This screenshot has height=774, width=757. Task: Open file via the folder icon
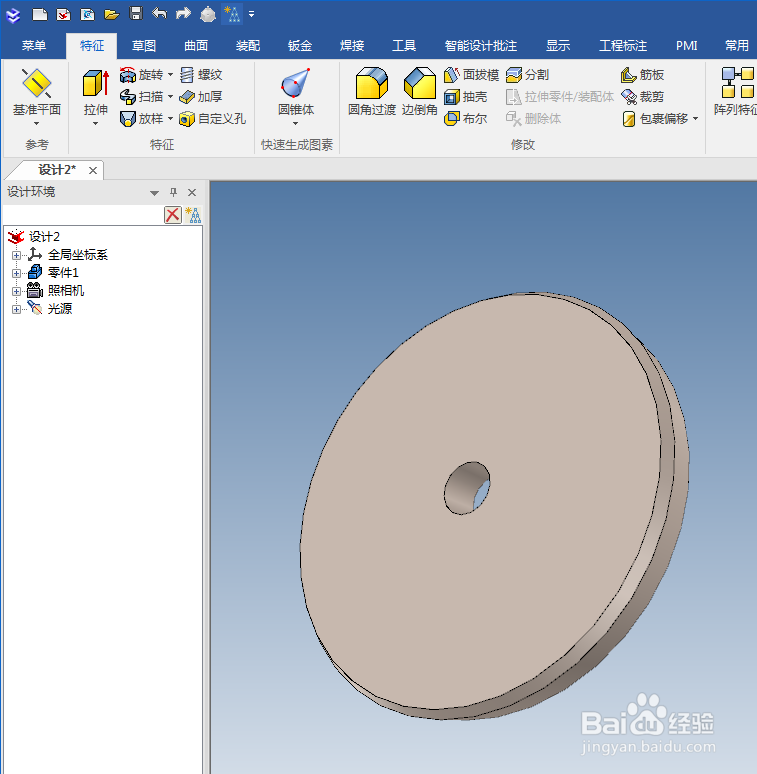[112, 14]
